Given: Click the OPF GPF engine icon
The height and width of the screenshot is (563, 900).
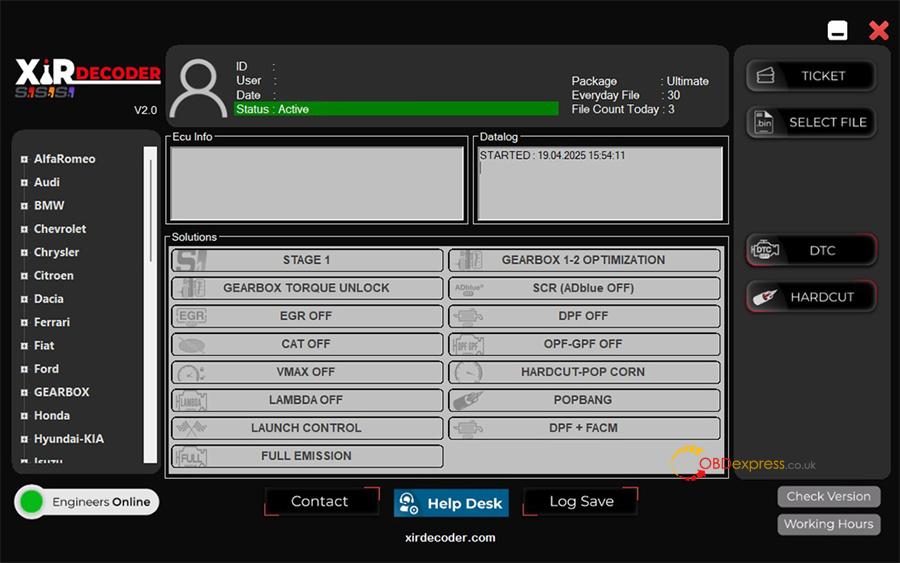Looking at the screenshot, I should click(x=468, y=345).
